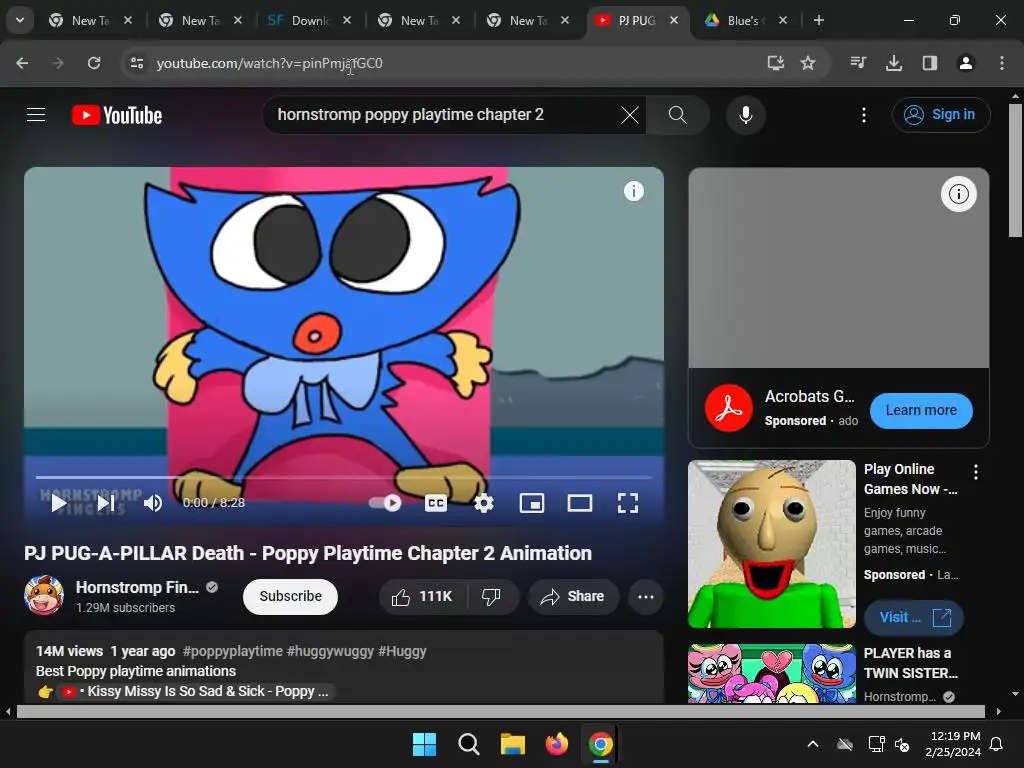
Task: Open a new browser tab
Action: pos(818,20)
